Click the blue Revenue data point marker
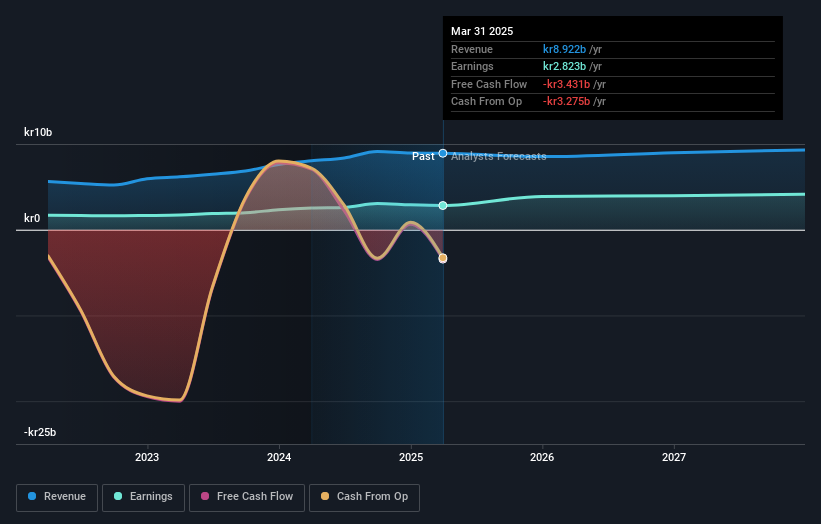 443,153
